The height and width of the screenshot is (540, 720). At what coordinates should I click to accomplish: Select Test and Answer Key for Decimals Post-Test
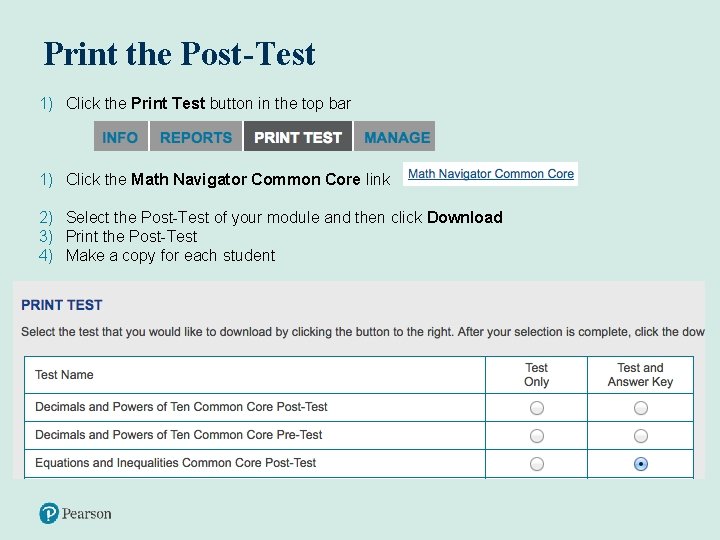point(641,408)
